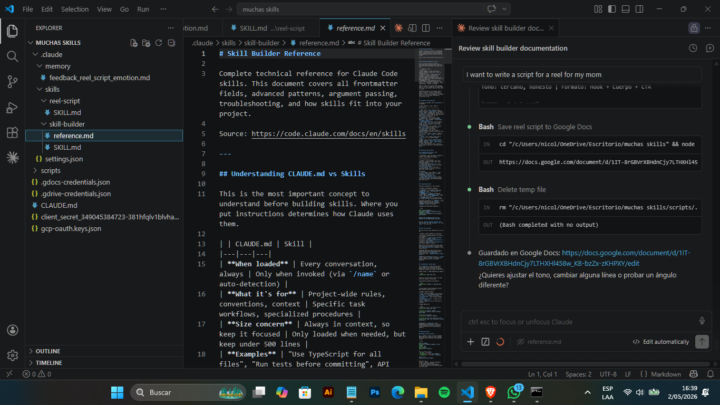The width and height of the screenshot is (720, 405).
Task: Open the Run menu
Action: pyautogui.click(x=143, y=9)
